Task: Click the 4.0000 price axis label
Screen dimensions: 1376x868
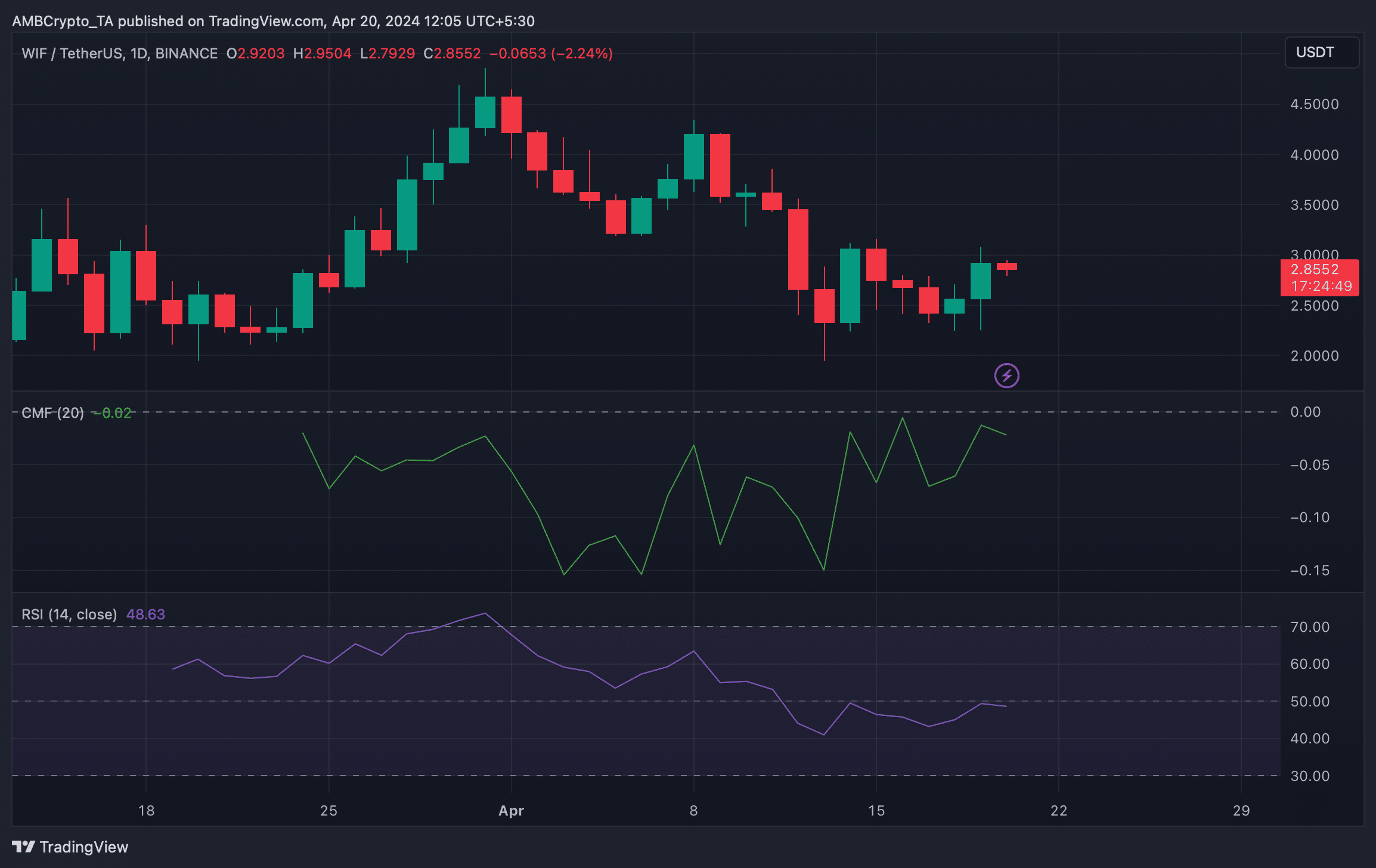Action: pyautogui.click(x=1314, y=155)
